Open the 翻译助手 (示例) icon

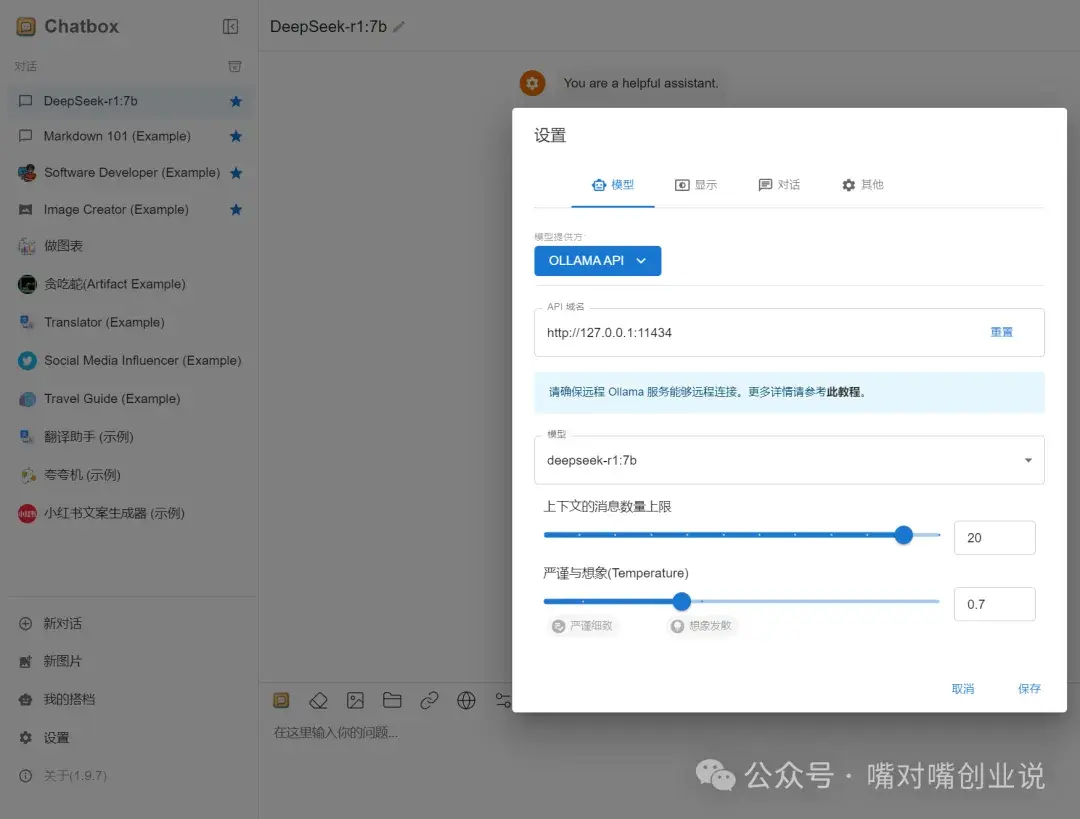[26, 436]
